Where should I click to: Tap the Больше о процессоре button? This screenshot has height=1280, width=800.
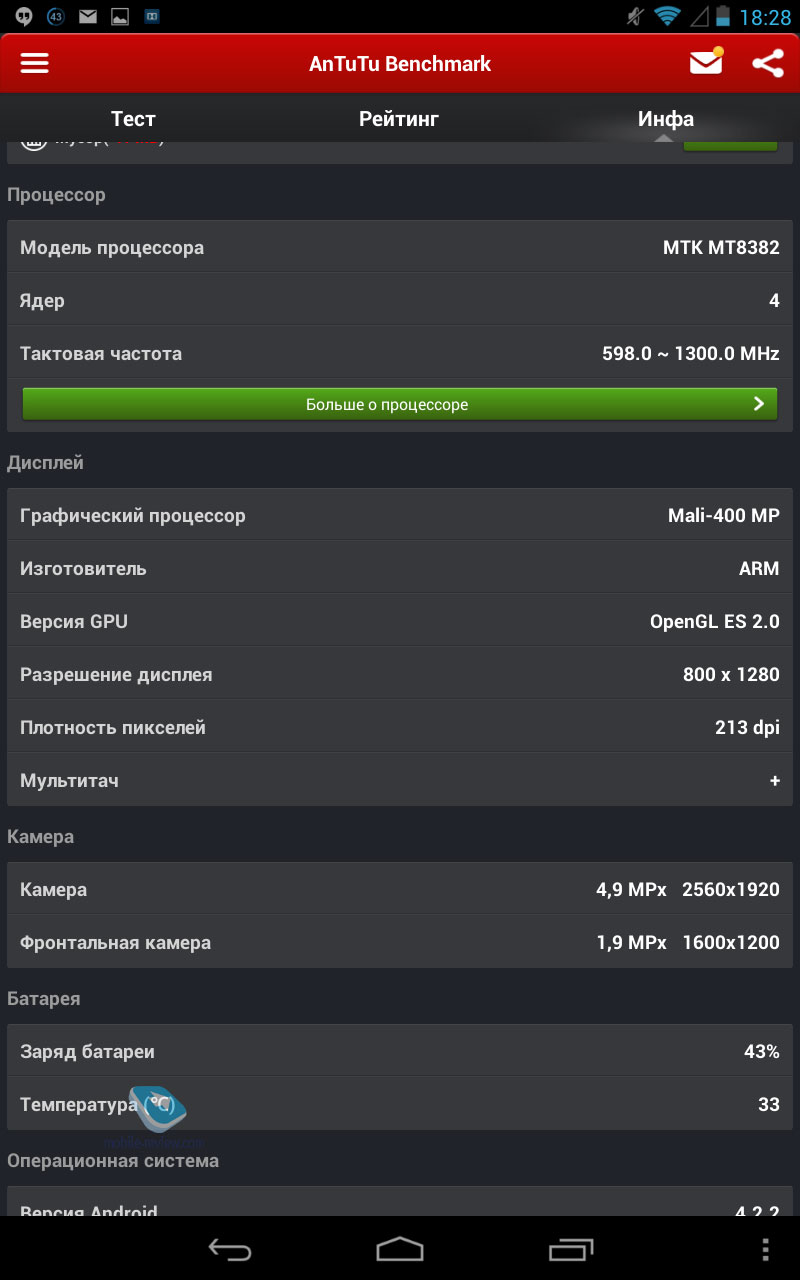tap(400, 404)
